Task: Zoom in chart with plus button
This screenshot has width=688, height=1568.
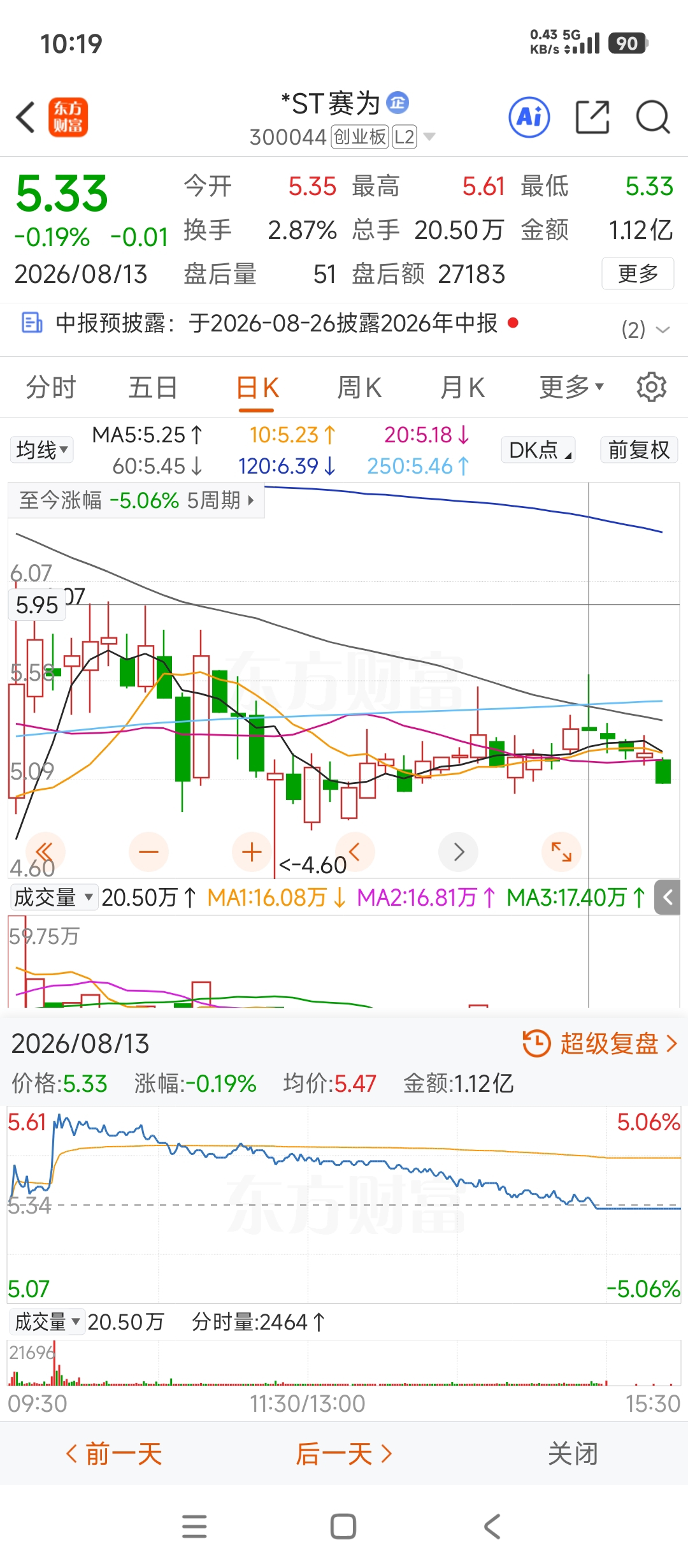Action: pos(252,852)
